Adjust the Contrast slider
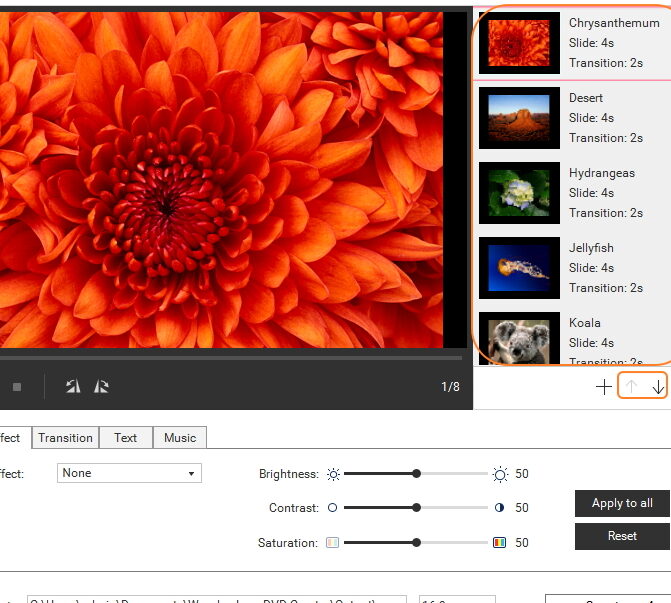Viewport: 671px width, 603px height. point(416,508)
